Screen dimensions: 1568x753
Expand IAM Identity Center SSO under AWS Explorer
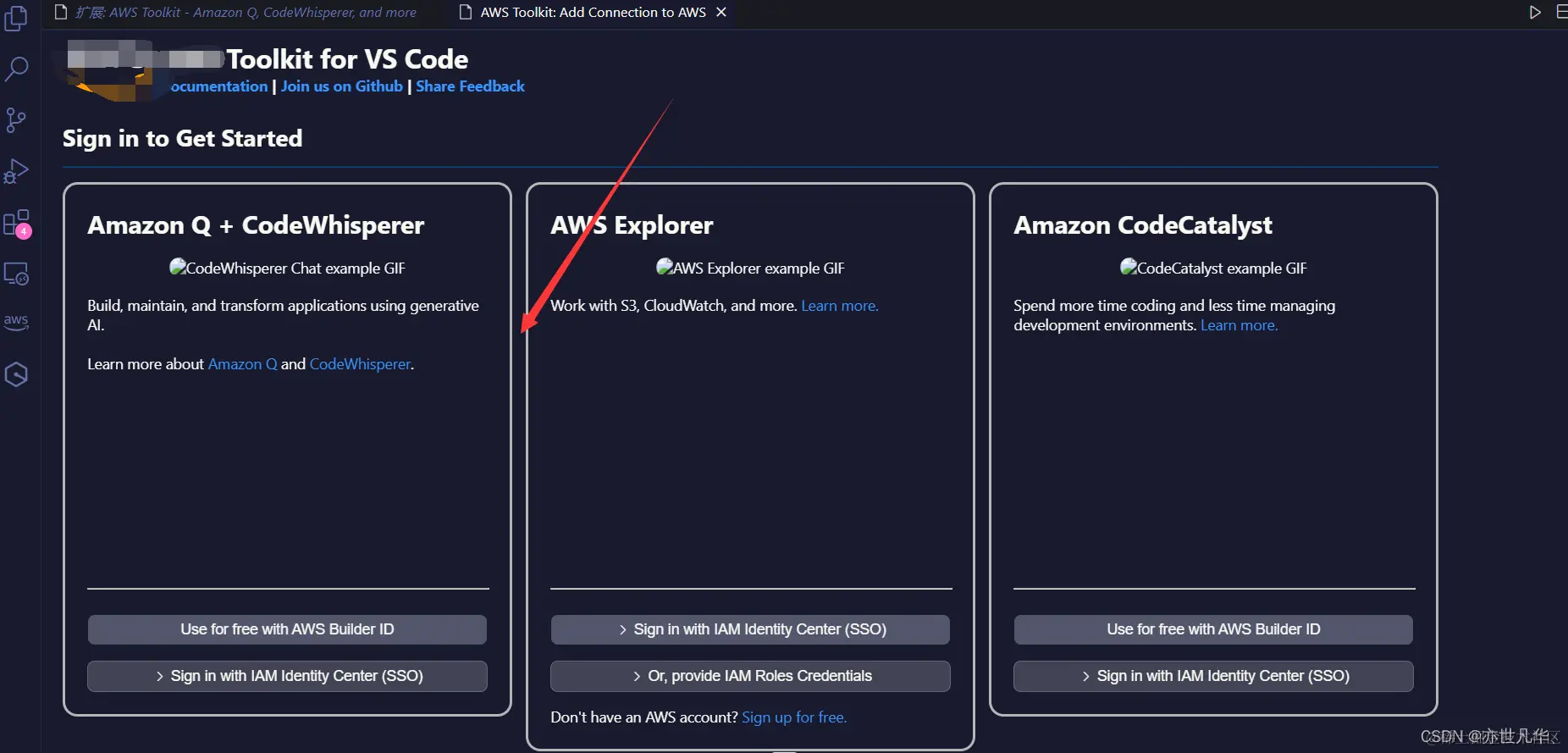[x=750, y=629]
